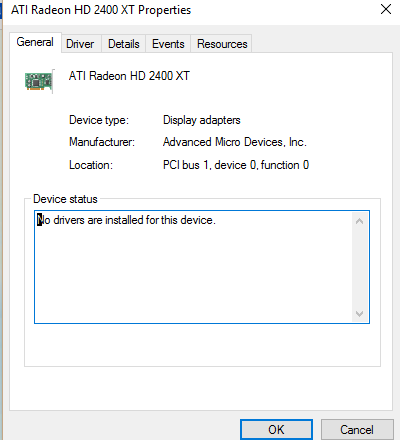Click the dialog title bar text
Screen dimensions: 400x440
coord(101,10)
